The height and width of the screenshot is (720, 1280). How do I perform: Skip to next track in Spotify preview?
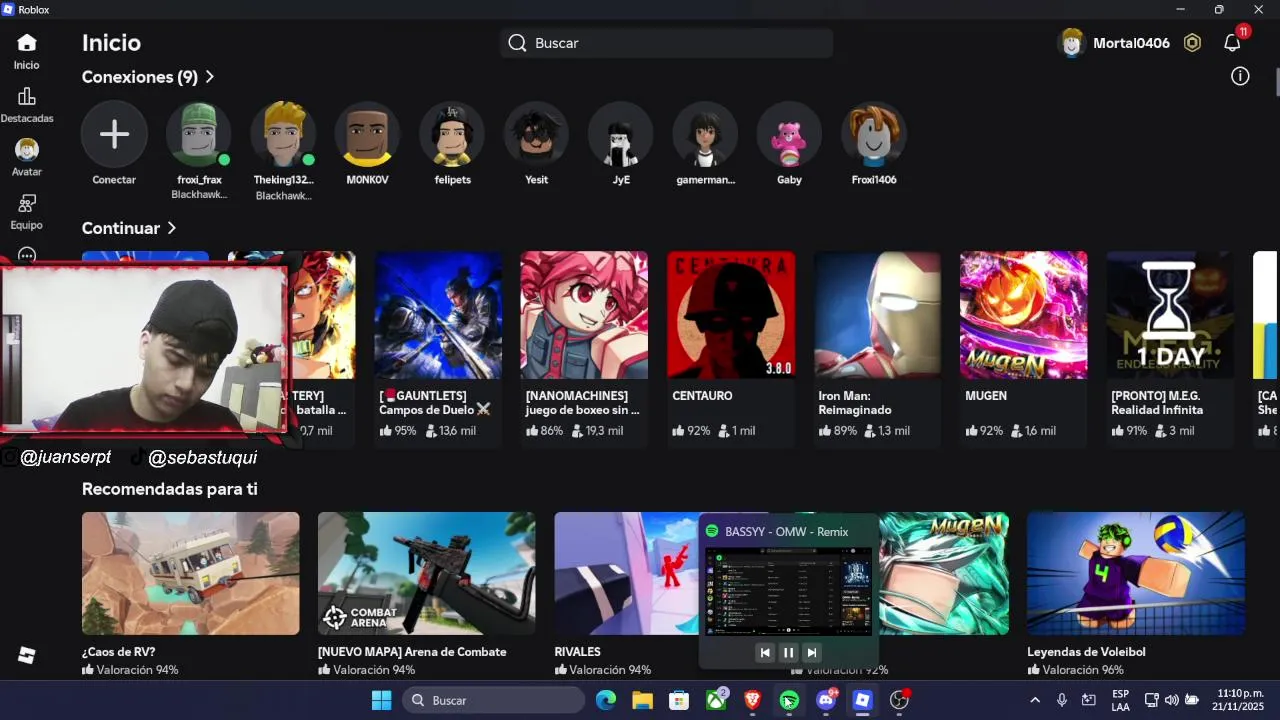pyautogui.click(x=812, y=653)
